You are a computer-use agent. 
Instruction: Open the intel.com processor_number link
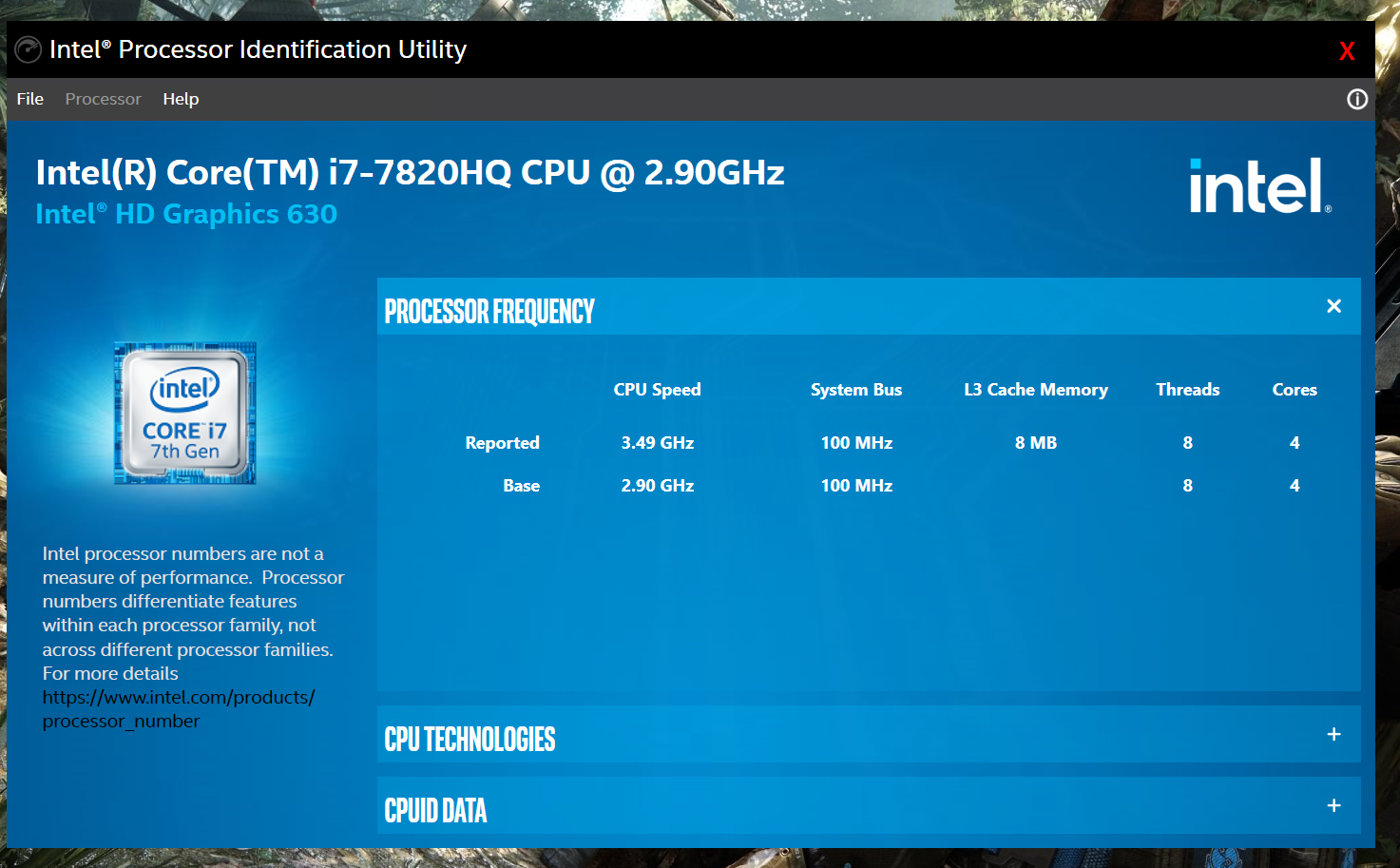tap(178, 698)
